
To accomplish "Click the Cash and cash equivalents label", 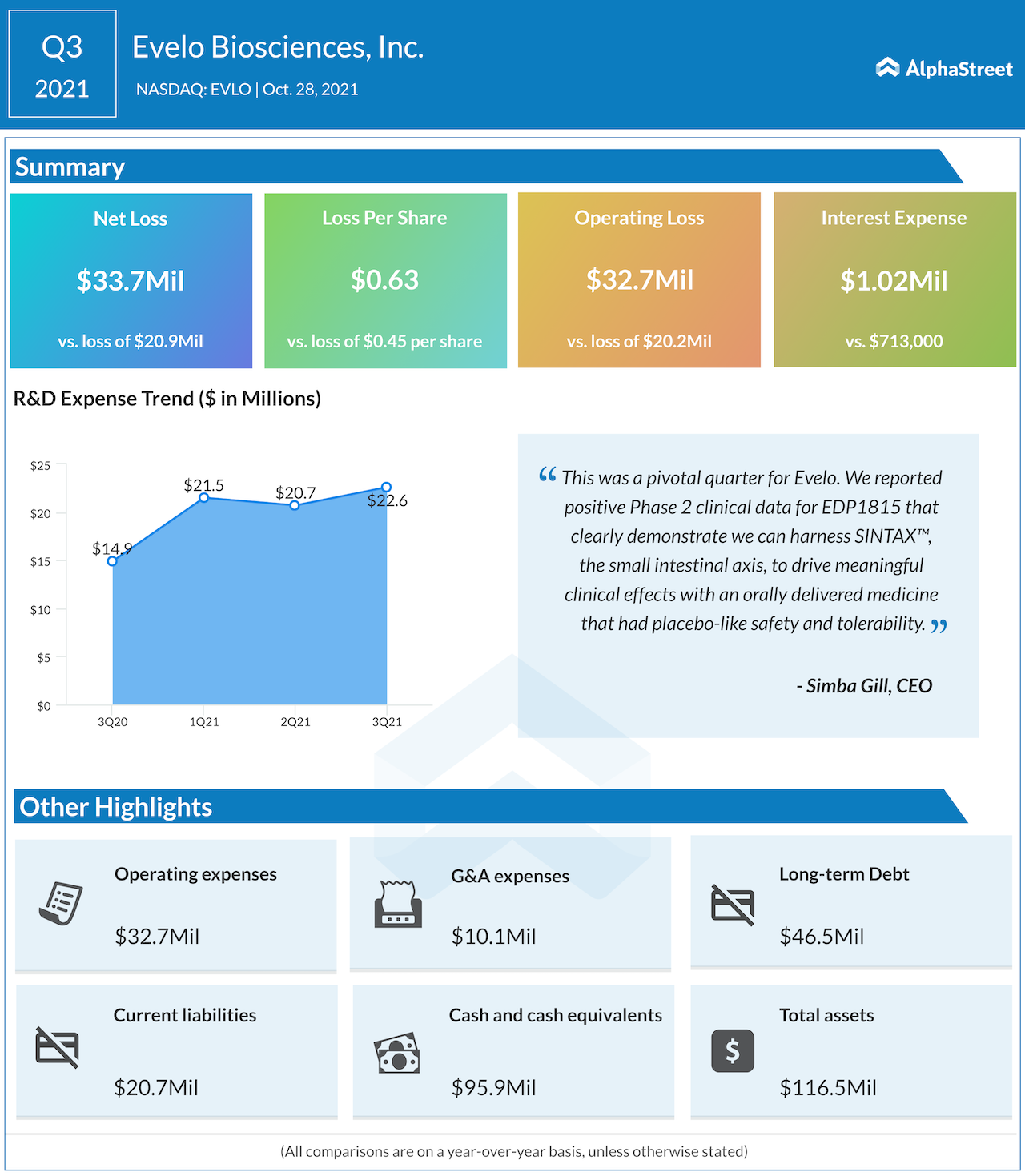I will [x=556, y=1015].
